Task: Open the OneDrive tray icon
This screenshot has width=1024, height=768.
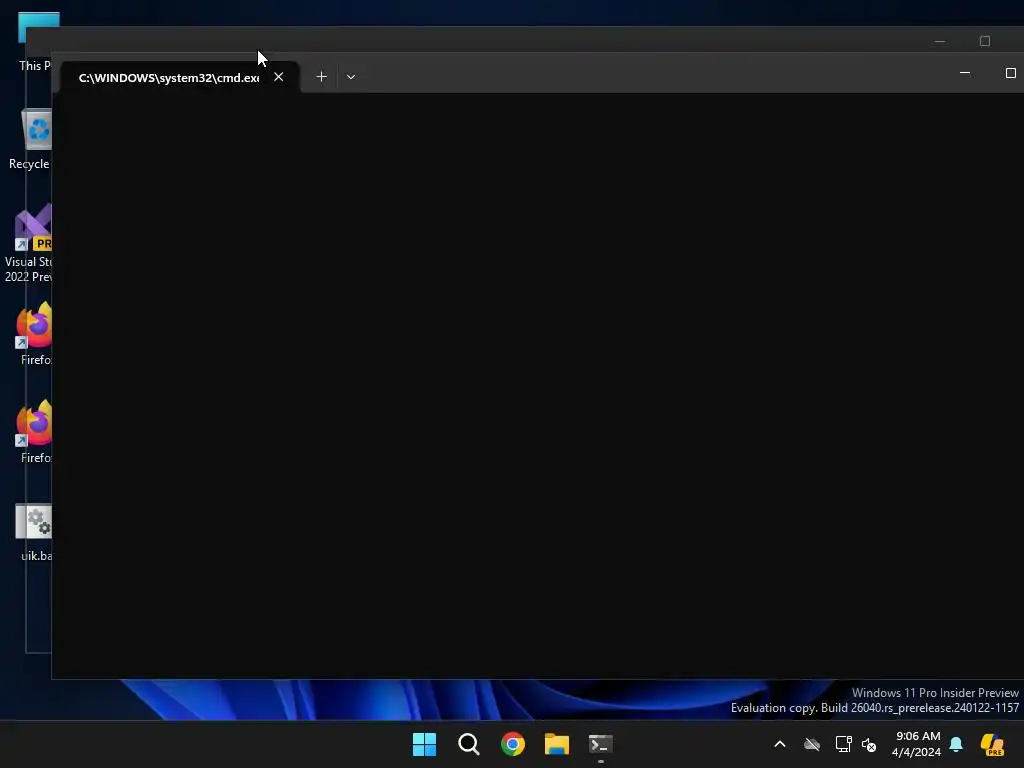Action: tap(812, 744)
